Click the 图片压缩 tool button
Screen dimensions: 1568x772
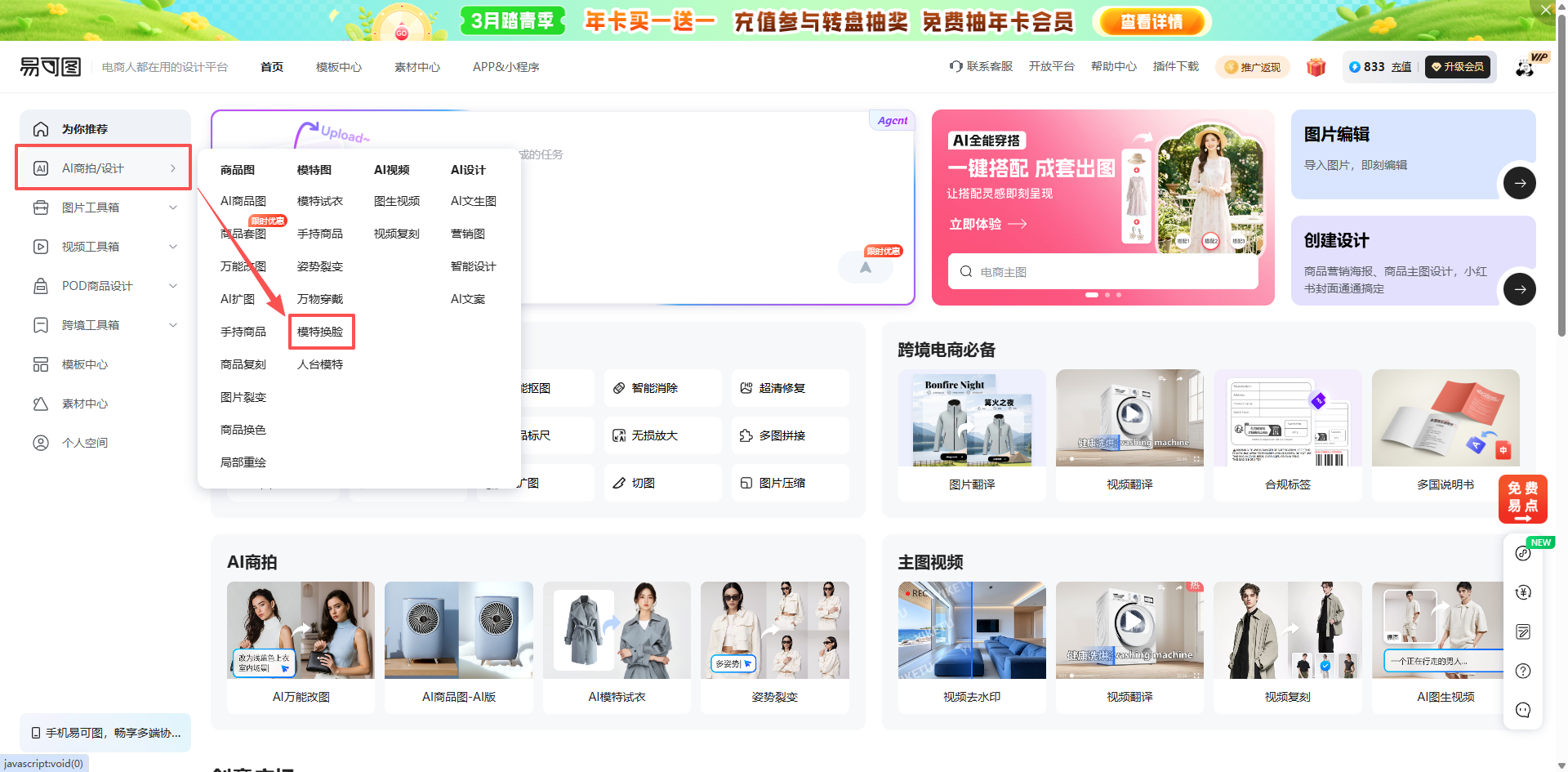click(x=791, y=483)
